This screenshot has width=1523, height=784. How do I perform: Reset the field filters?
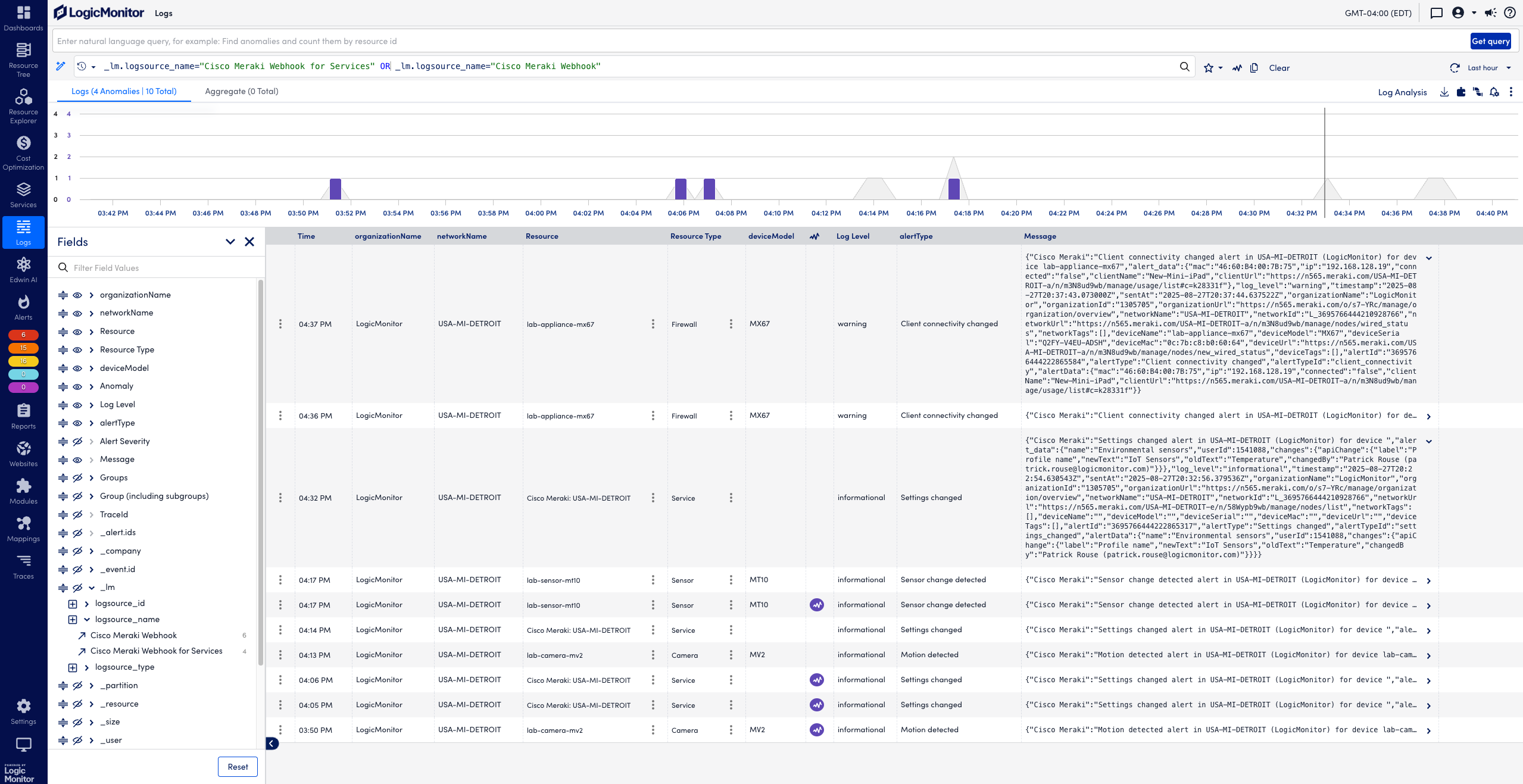click(x=238, y=767)
